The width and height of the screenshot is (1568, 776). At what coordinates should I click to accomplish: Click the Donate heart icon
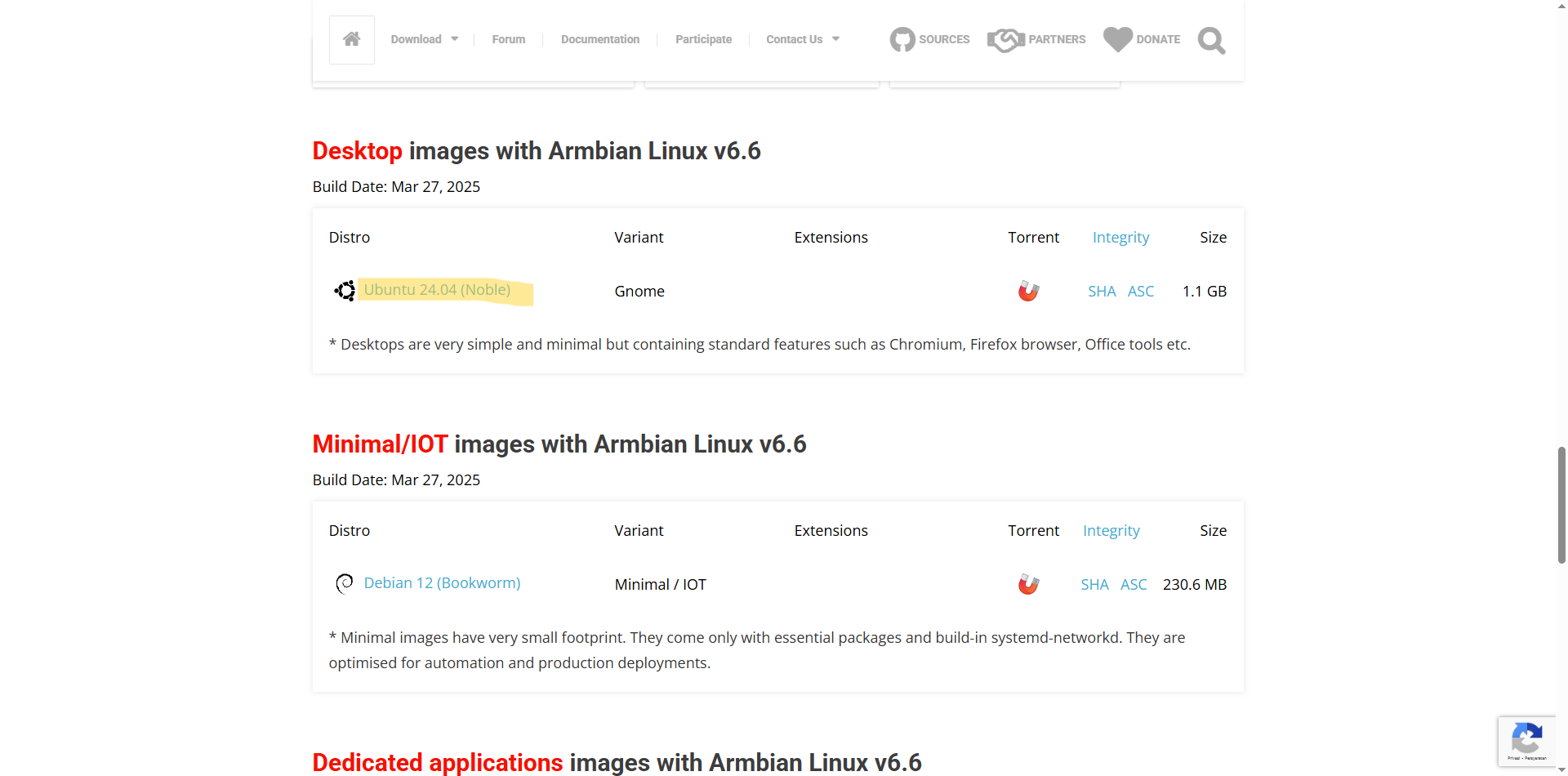pos(1117,39)
